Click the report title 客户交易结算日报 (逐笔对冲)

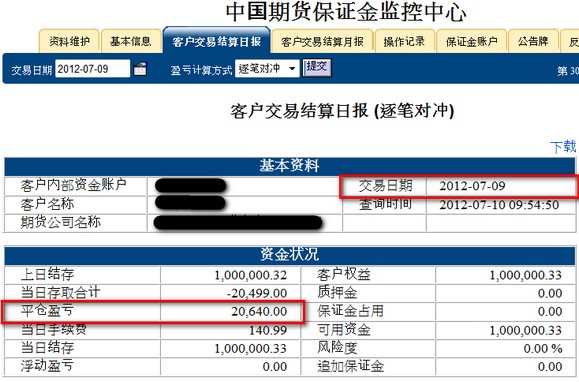(x=342, y=111)
